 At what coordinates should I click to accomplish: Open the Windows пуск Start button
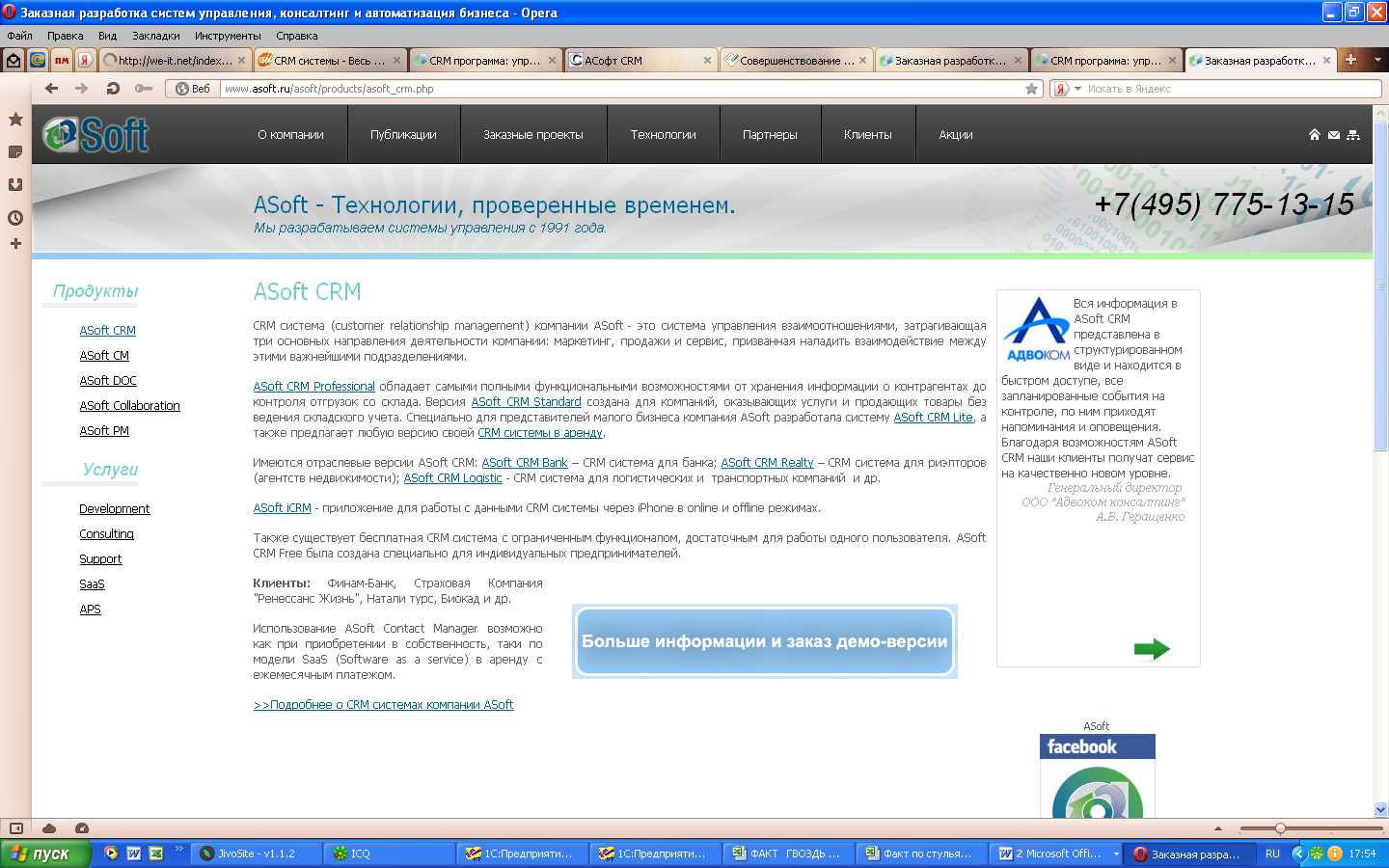45,854
